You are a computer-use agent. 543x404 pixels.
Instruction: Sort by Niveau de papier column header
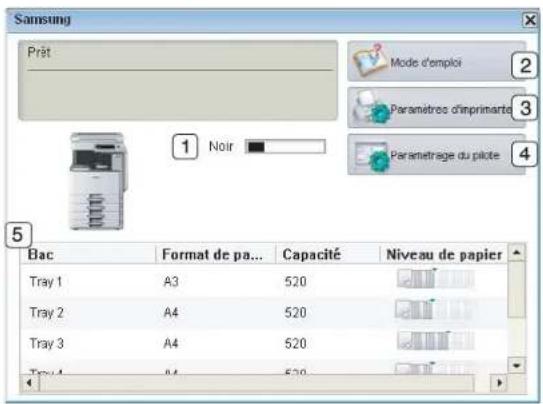[x=444, y=254]
